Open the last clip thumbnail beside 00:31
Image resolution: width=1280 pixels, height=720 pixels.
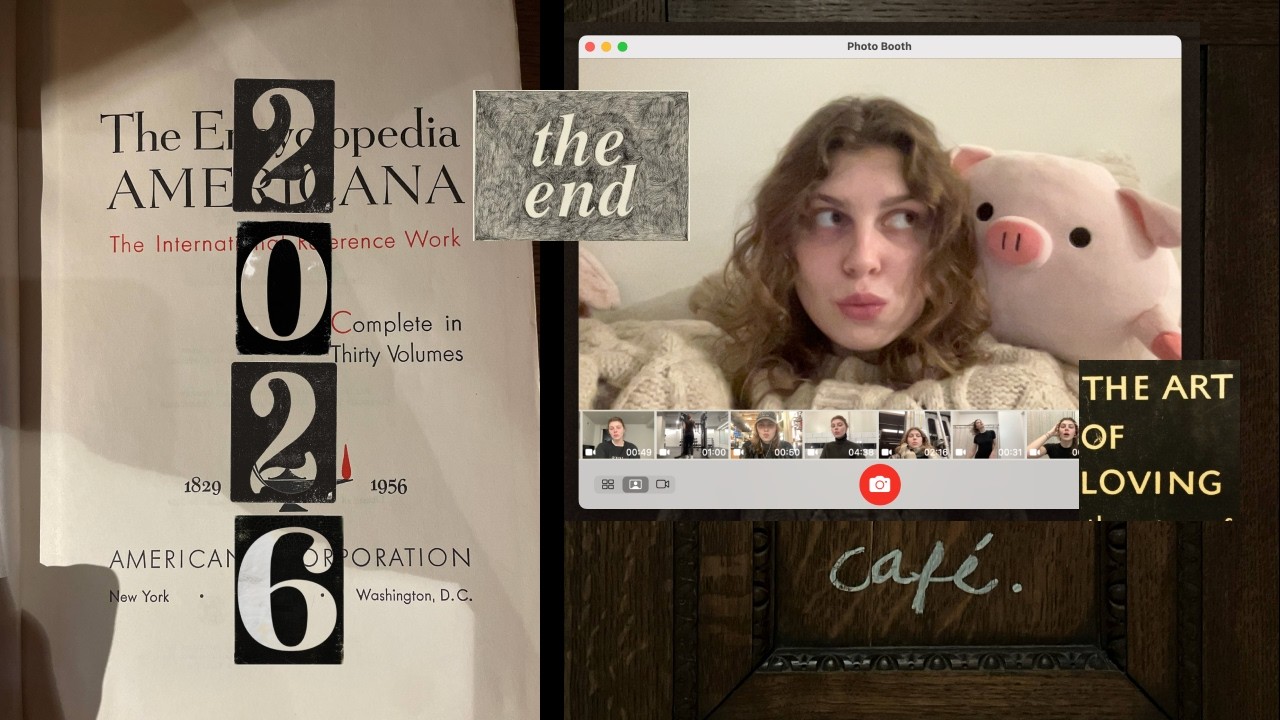tap(1053, 435)
